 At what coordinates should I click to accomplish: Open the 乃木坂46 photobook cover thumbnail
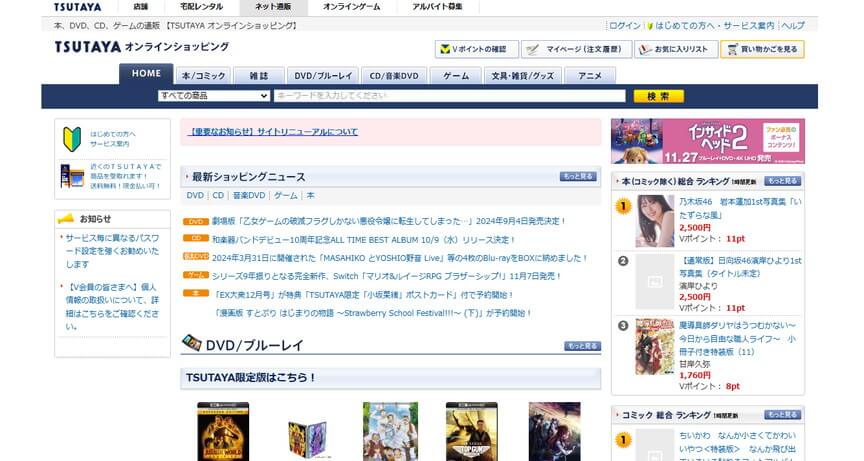coord(655,221)
